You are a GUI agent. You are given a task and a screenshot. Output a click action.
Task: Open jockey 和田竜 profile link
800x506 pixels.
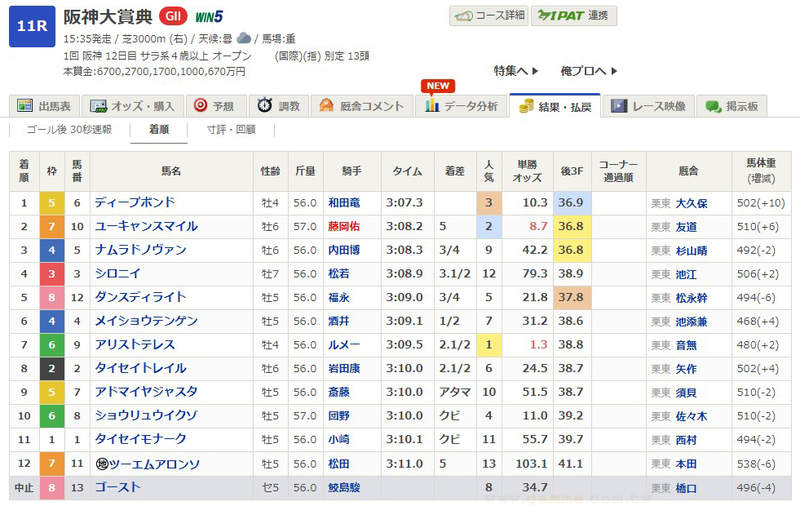[343, 202]
